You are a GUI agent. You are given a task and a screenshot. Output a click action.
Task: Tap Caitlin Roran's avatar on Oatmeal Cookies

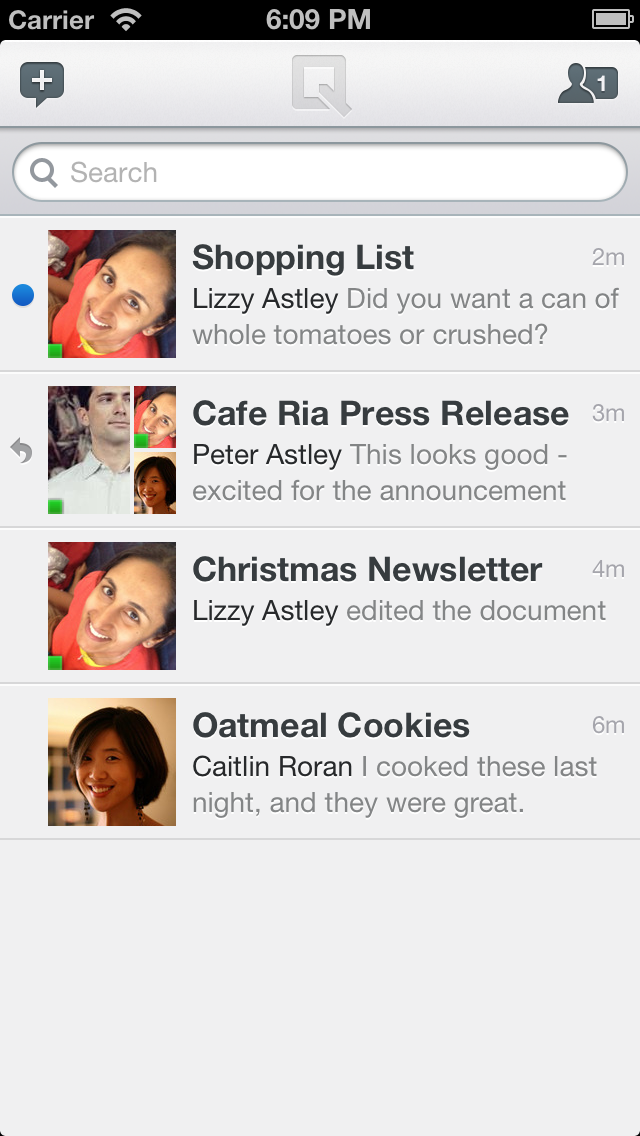(112, 762)
